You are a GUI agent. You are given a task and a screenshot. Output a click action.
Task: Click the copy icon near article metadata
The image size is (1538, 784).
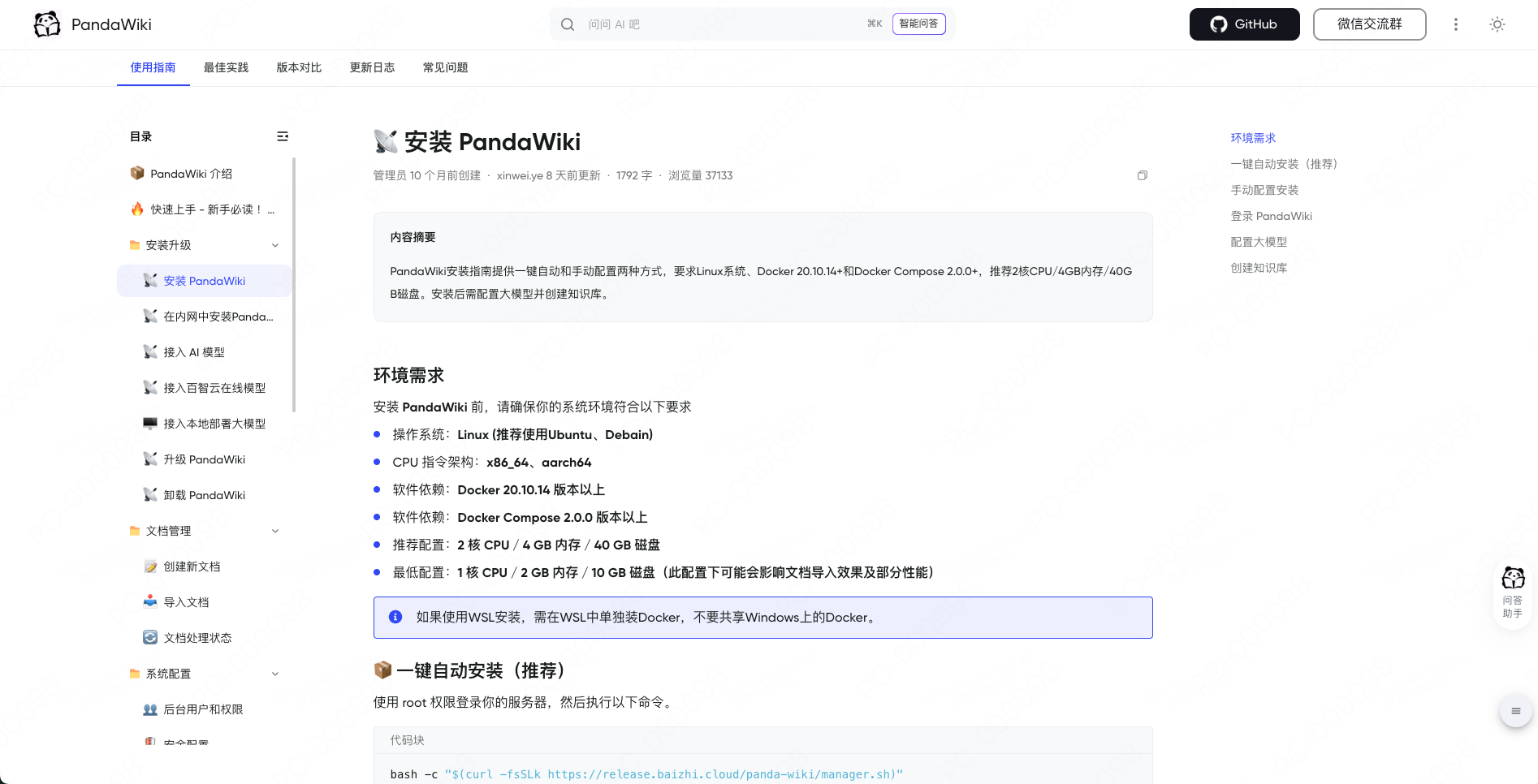tap(1143, 175)
